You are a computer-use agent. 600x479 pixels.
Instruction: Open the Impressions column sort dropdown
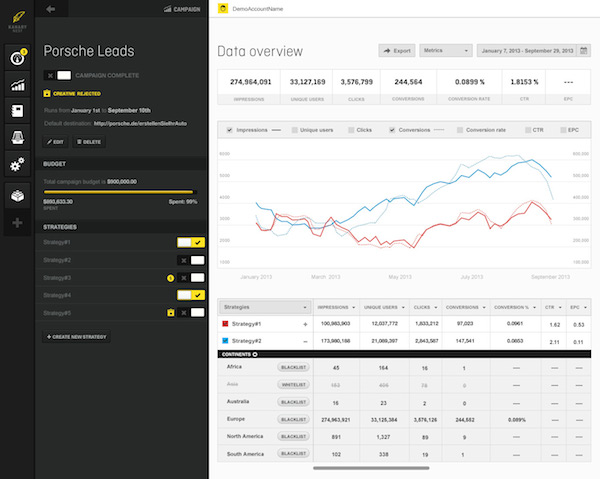point(354,308)
